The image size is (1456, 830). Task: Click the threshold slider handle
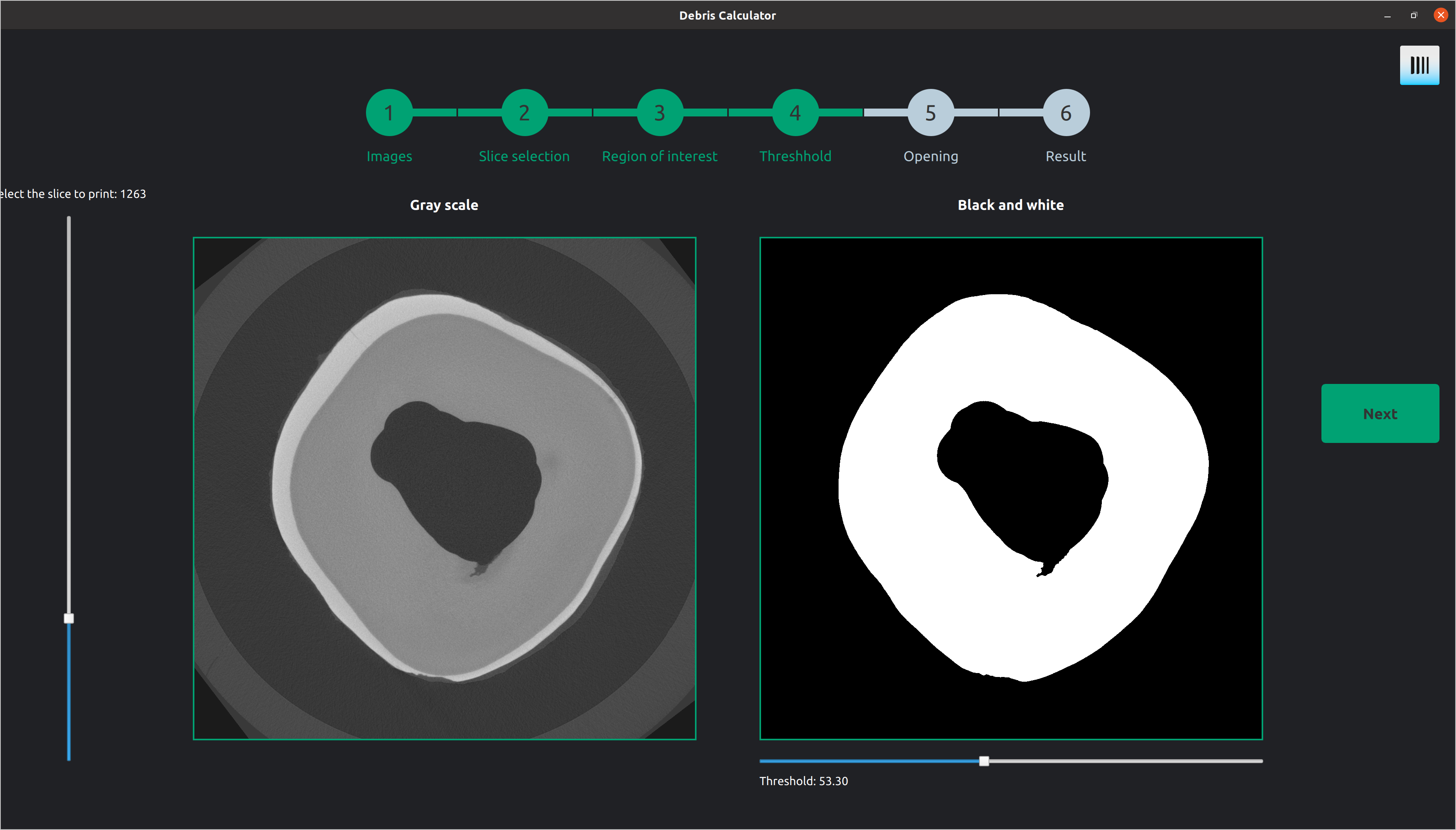pos(983,760)
